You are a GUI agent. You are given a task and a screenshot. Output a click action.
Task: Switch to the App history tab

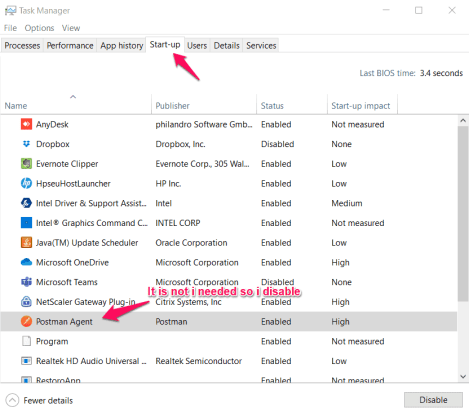(x=122, y=46)
